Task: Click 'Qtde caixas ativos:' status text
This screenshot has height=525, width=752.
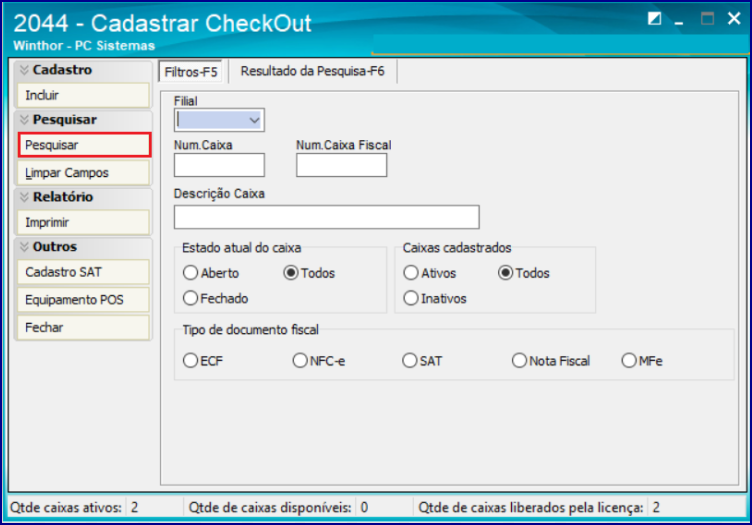Action: click(66, 507)
